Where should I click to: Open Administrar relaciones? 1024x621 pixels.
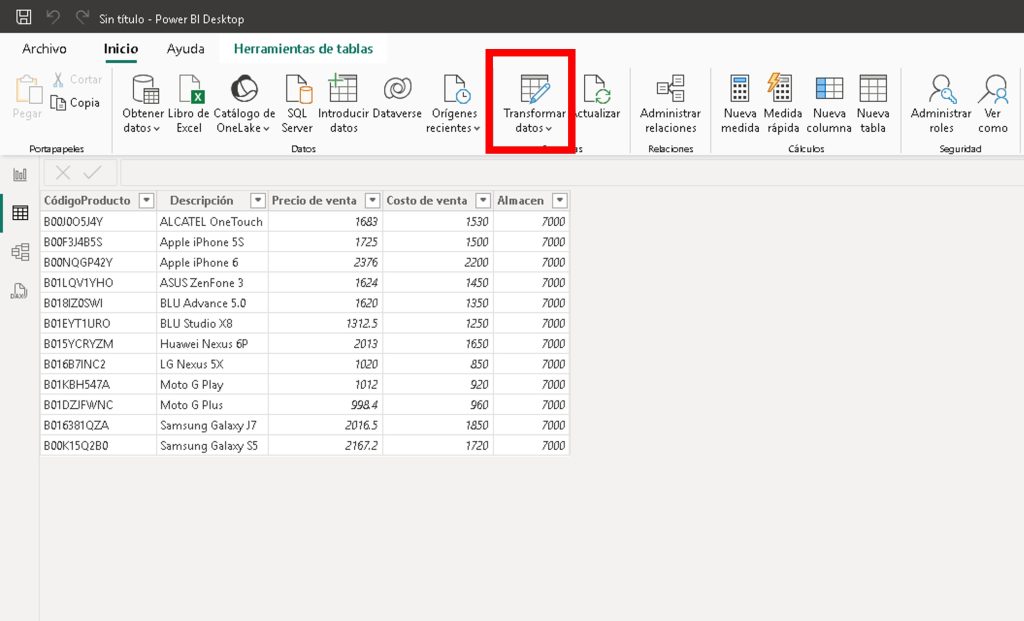670,103
